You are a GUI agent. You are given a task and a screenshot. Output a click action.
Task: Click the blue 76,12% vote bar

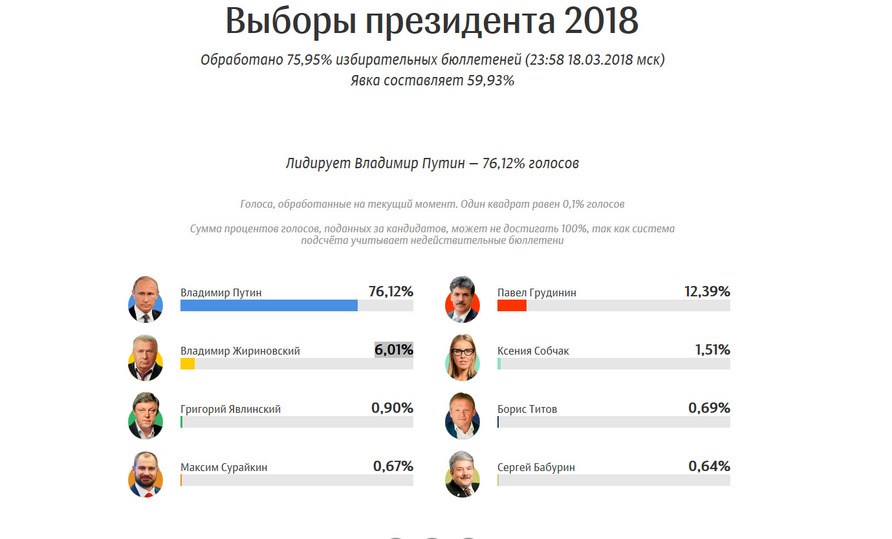coord(268,306)
